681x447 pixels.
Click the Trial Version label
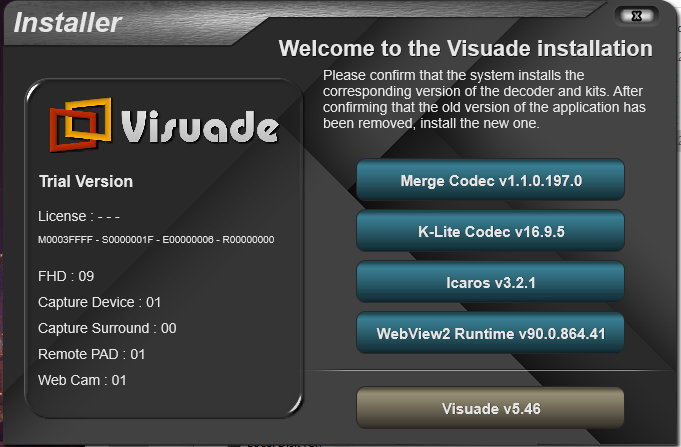click(x=85, y=182)
